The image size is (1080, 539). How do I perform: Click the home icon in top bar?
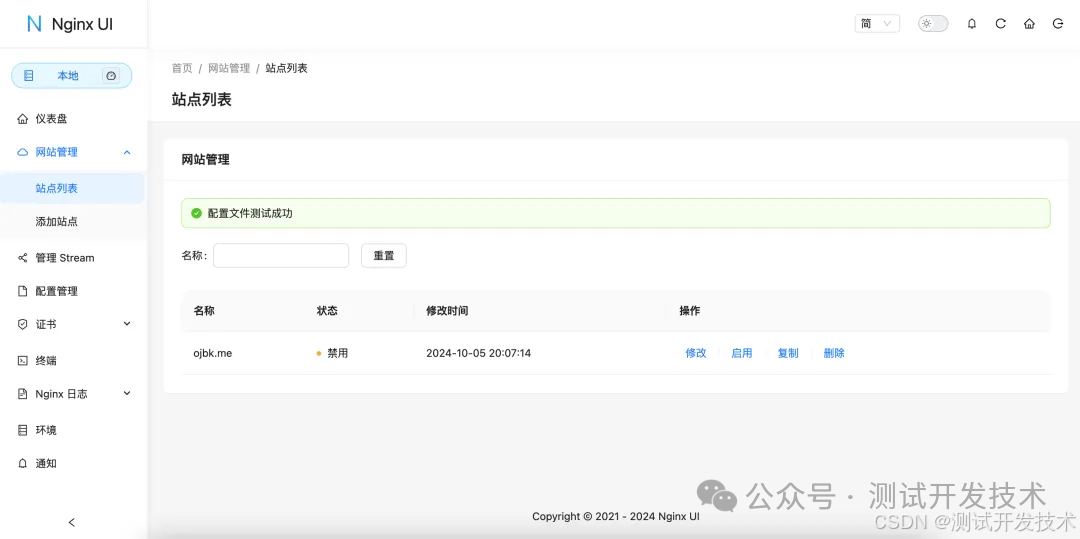click(x=1029, y=24)
